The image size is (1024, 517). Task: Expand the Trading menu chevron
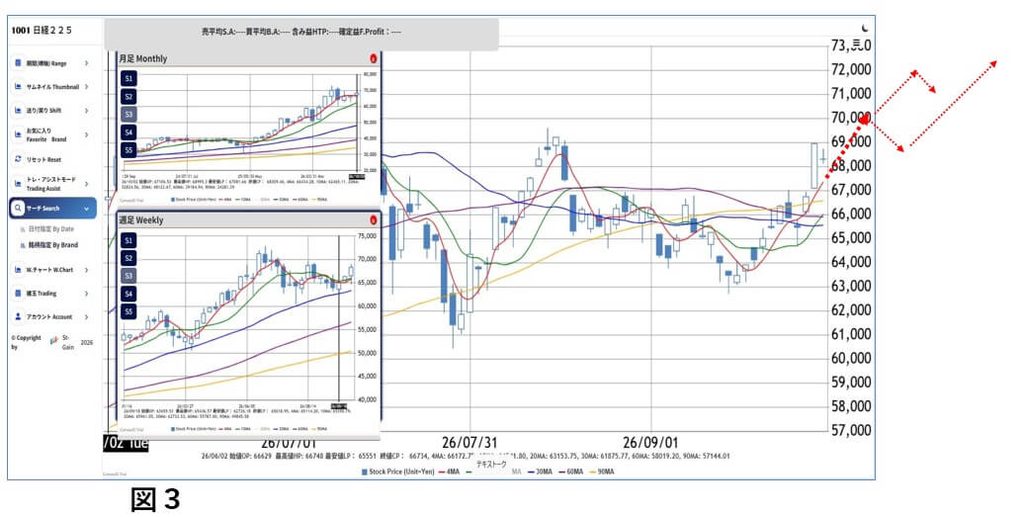(x=86, y=293)
